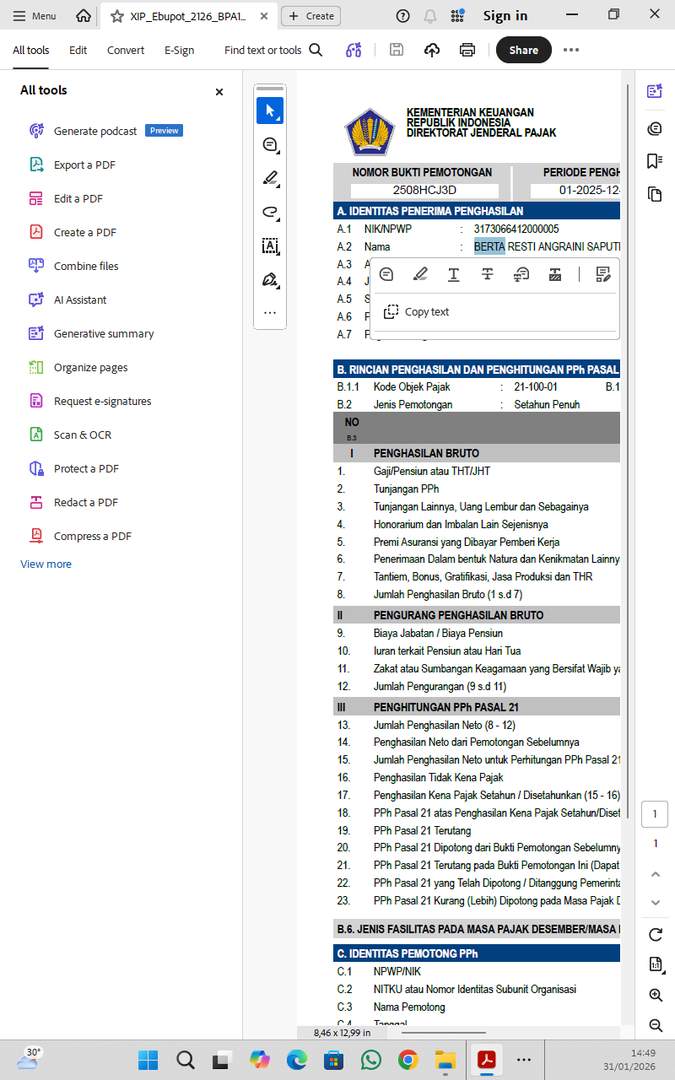
Task: Open the page display fit options dropdown
Action: pyautogui.click(x=655, y=965)
